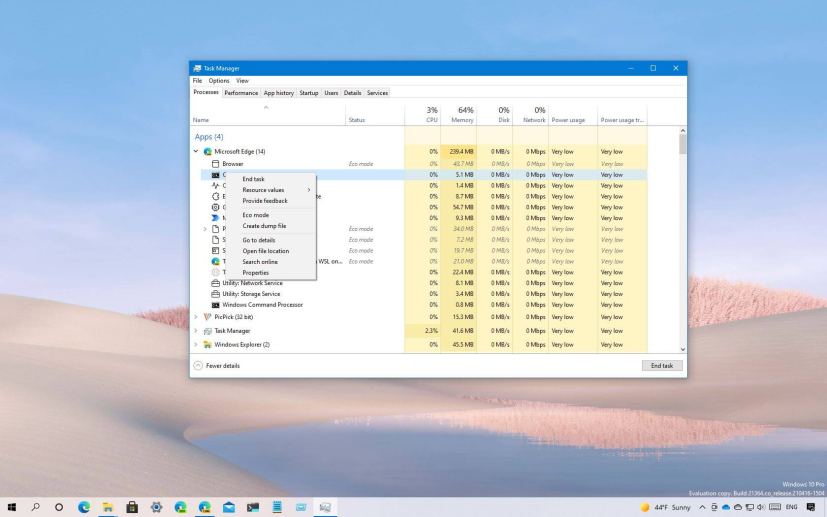
Task: Open taskbar Search magnifier
Action: pyautogui.click(x=35, y=507)
